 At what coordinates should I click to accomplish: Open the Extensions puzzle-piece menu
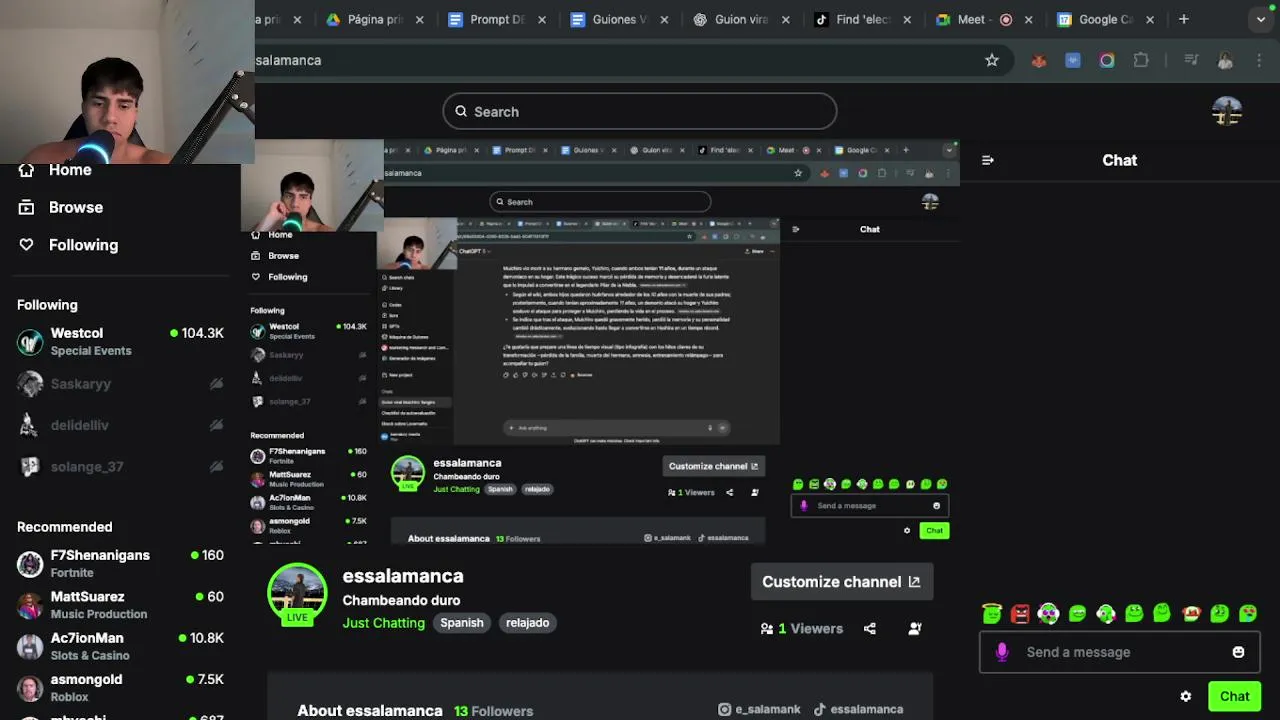pos(1141,60)
